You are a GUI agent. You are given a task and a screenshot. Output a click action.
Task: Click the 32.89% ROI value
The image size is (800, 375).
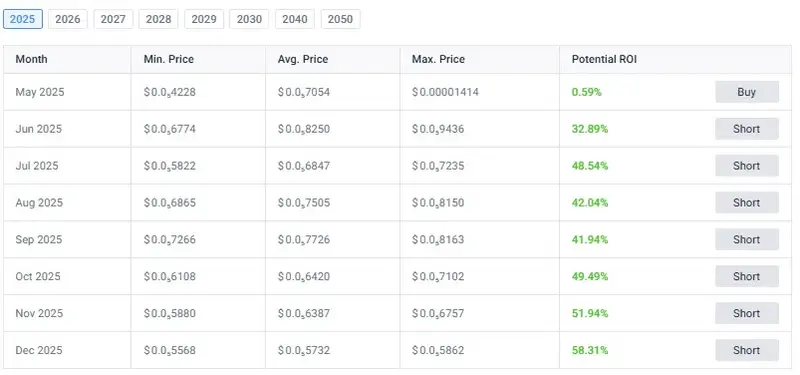click(x=590, y=129)
